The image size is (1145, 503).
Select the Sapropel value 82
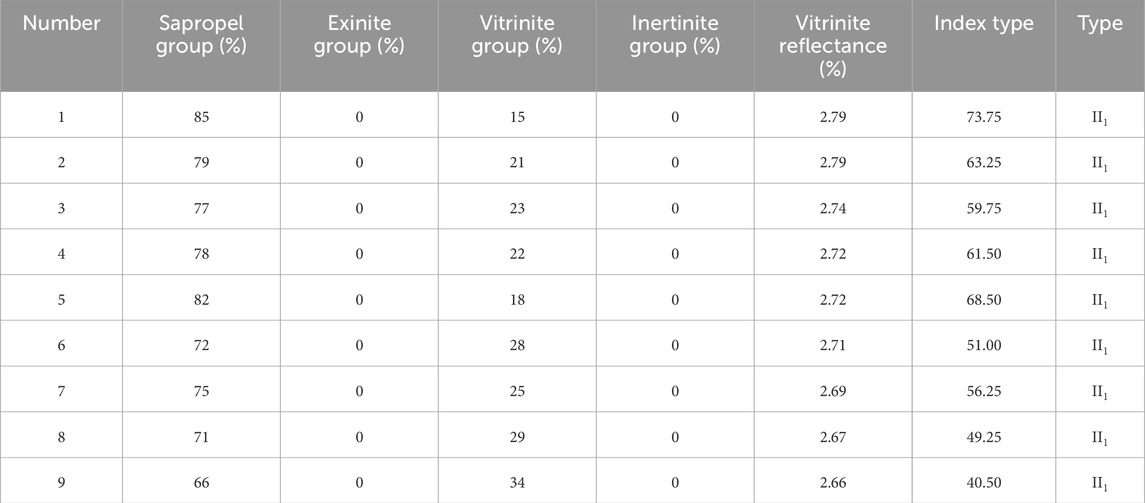[x=201, y=299]
